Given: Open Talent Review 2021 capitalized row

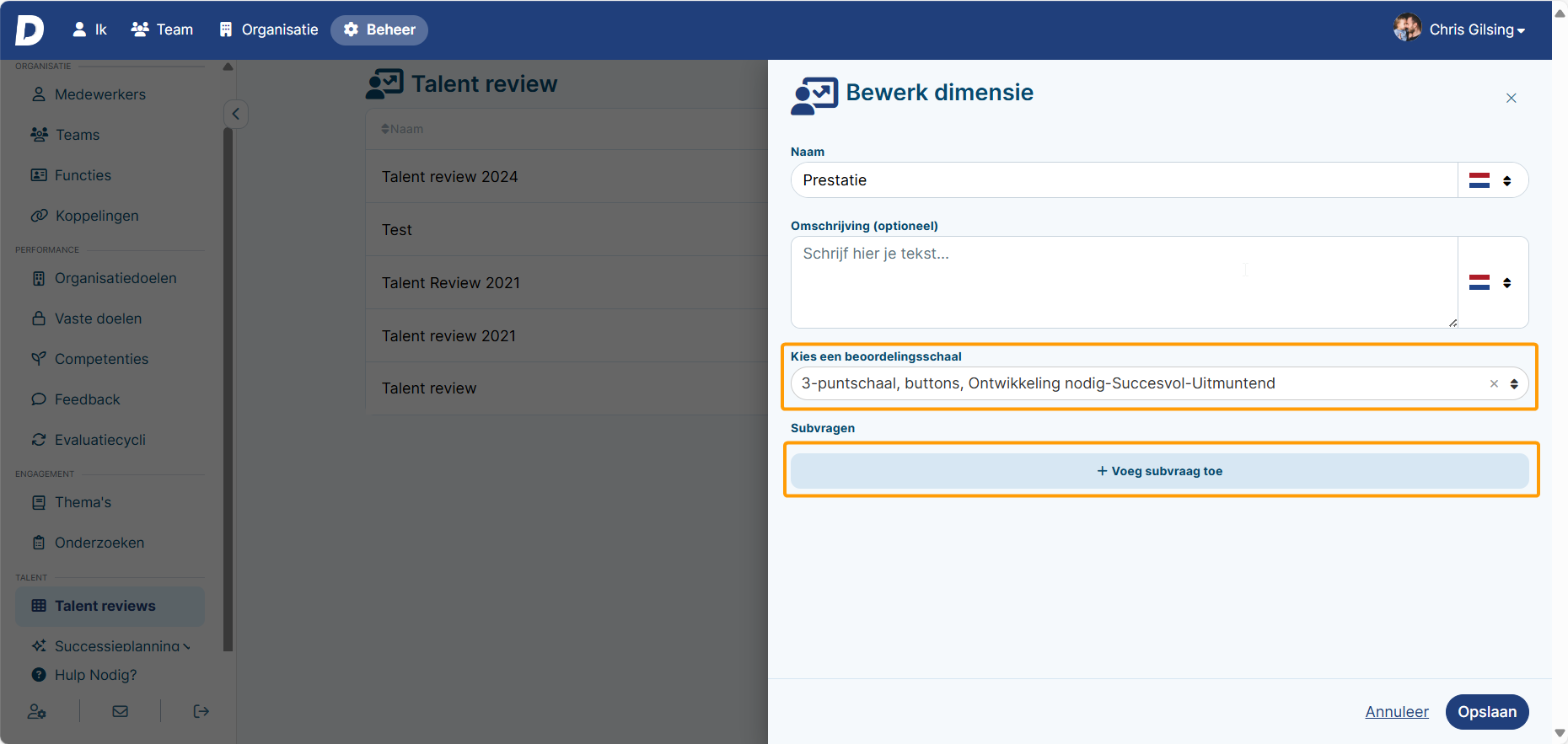Looking at the screenshot, I should 567,283.
